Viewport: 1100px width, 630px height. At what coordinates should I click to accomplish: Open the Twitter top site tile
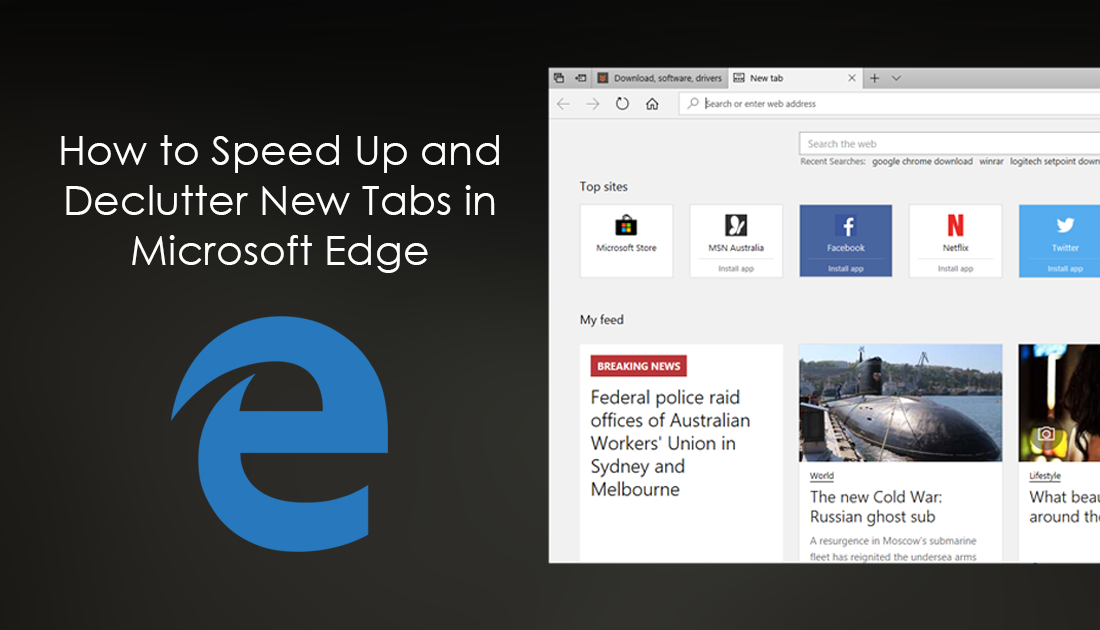click(1059, 241)
